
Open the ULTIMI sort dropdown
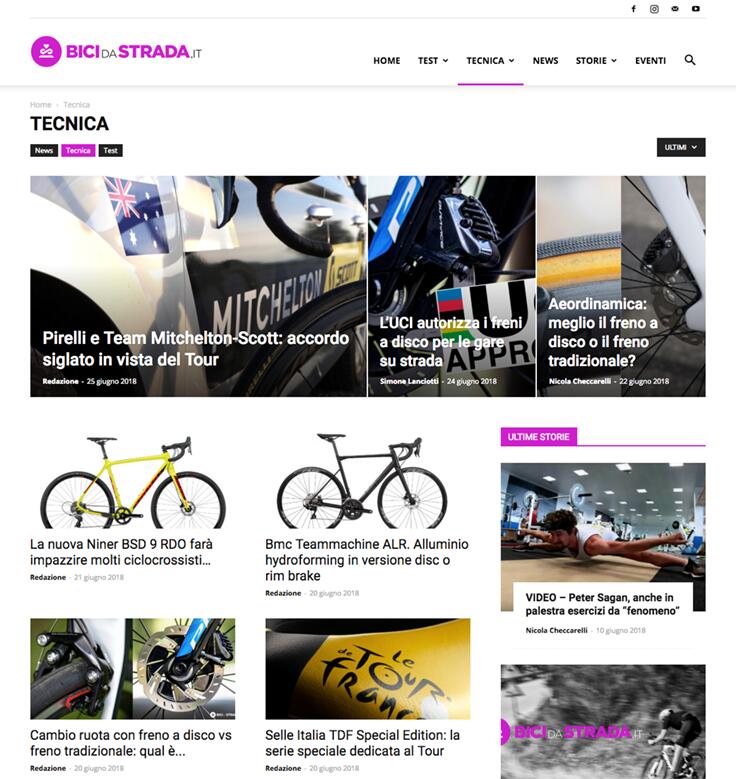(681, 147)
